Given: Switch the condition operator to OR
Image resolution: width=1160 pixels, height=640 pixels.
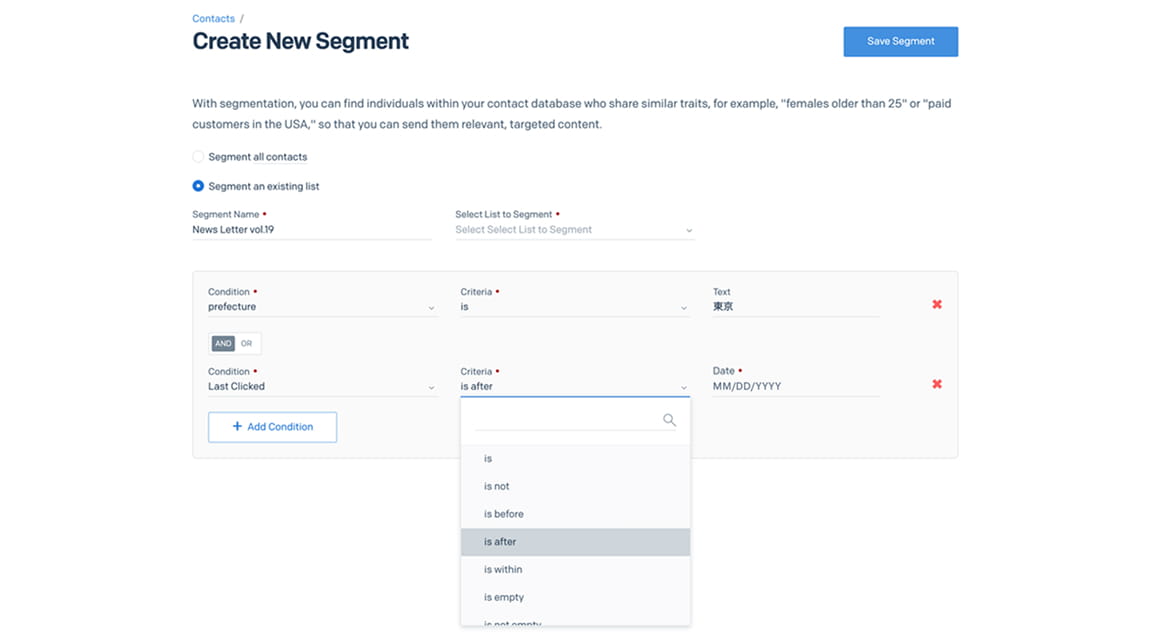Looking at the screenshot, I should [x=247, y=344].
